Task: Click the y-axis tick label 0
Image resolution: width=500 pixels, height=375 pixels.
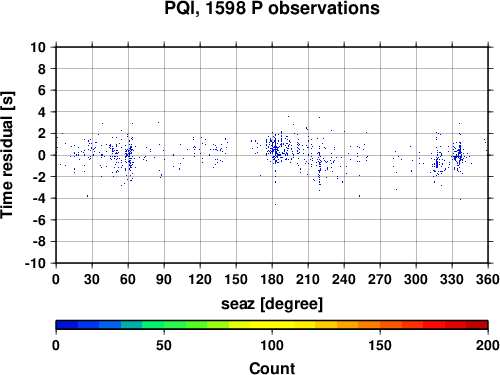Action: pyautogui.click(x=42, y=155)
